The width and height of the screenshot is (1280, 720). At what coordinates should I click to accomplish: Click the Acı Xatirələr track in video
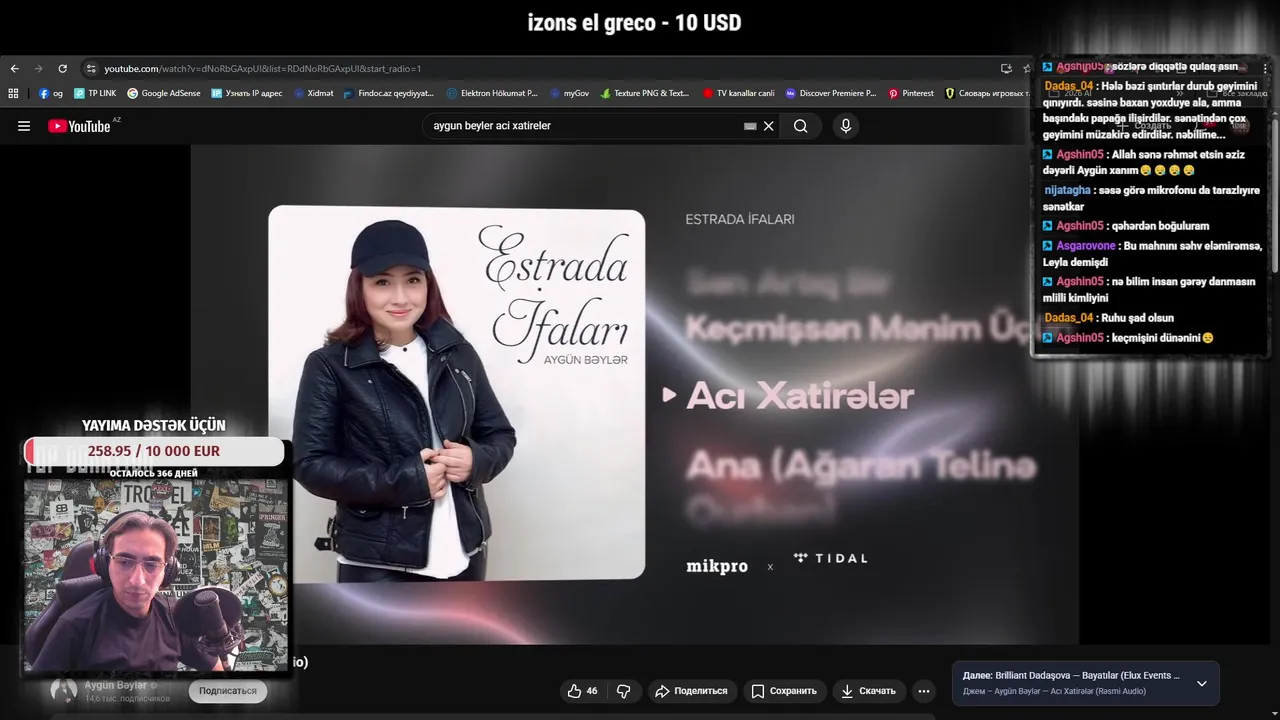[x=799, y=396]
